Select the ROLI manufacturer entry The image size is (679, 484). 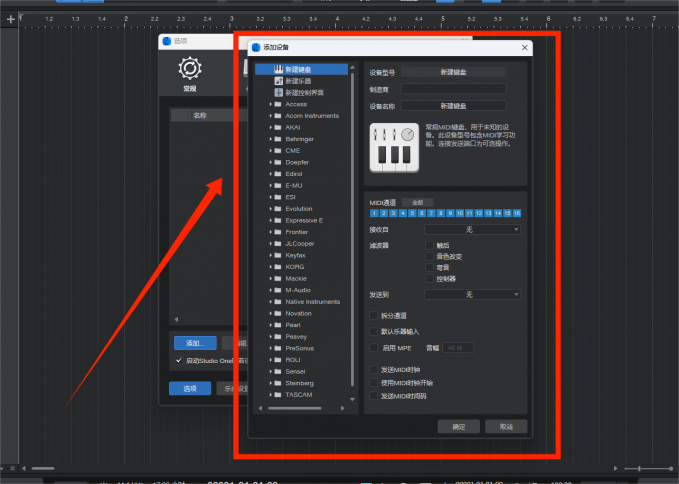pyautogui.click(x=293, y=360)
